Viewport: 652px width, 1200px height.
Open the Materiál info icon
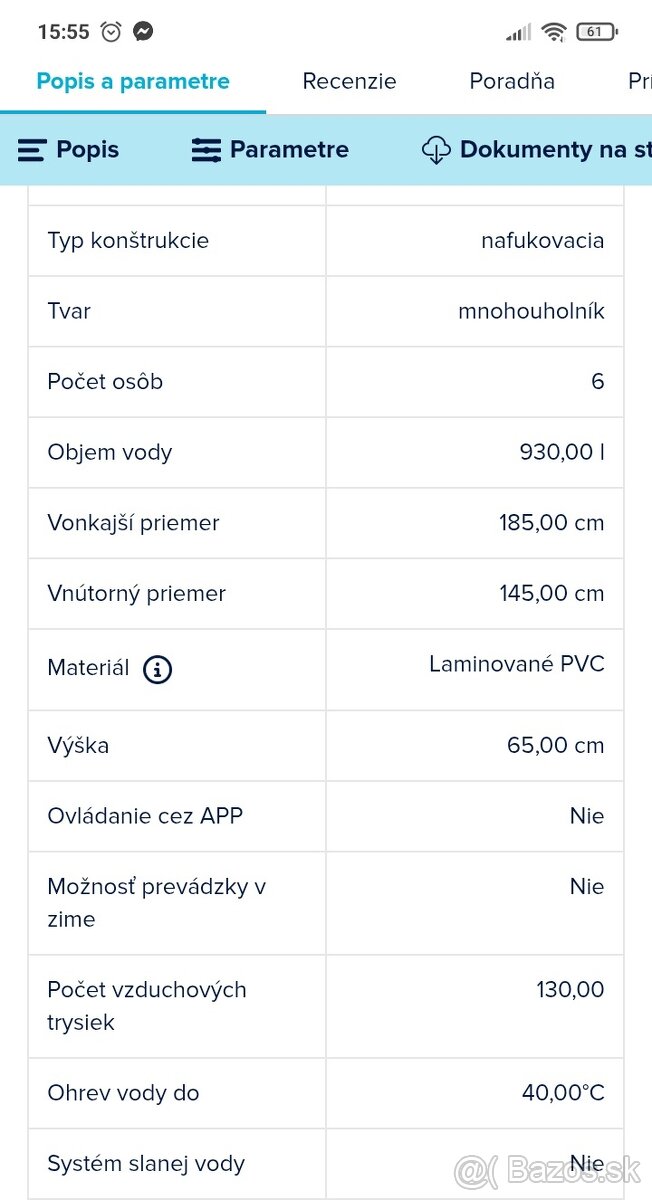point(156,670)
